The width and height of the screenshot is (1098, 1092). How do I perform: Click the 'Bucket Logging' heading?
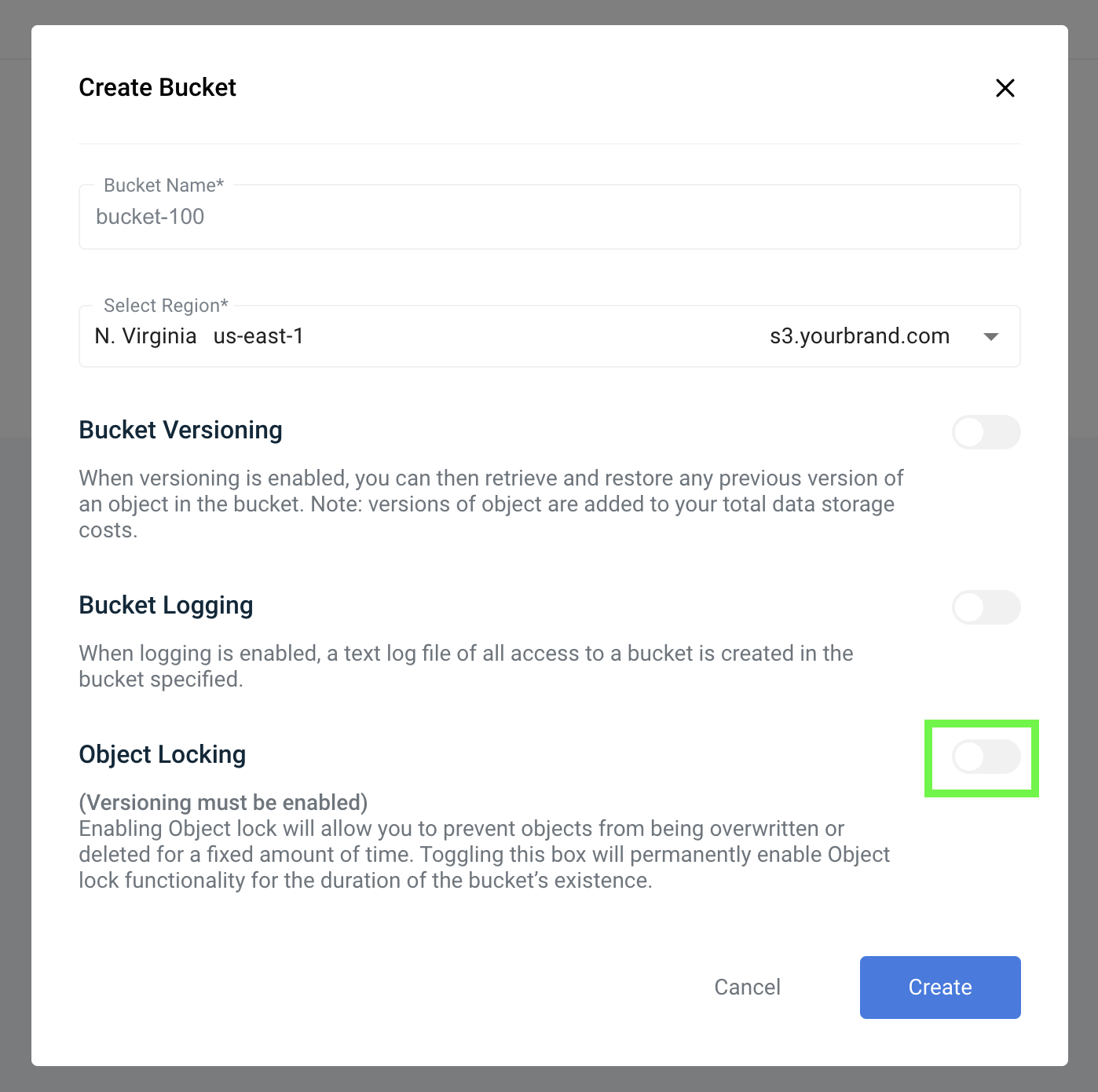pyautogui.click(x=166, y=605)
